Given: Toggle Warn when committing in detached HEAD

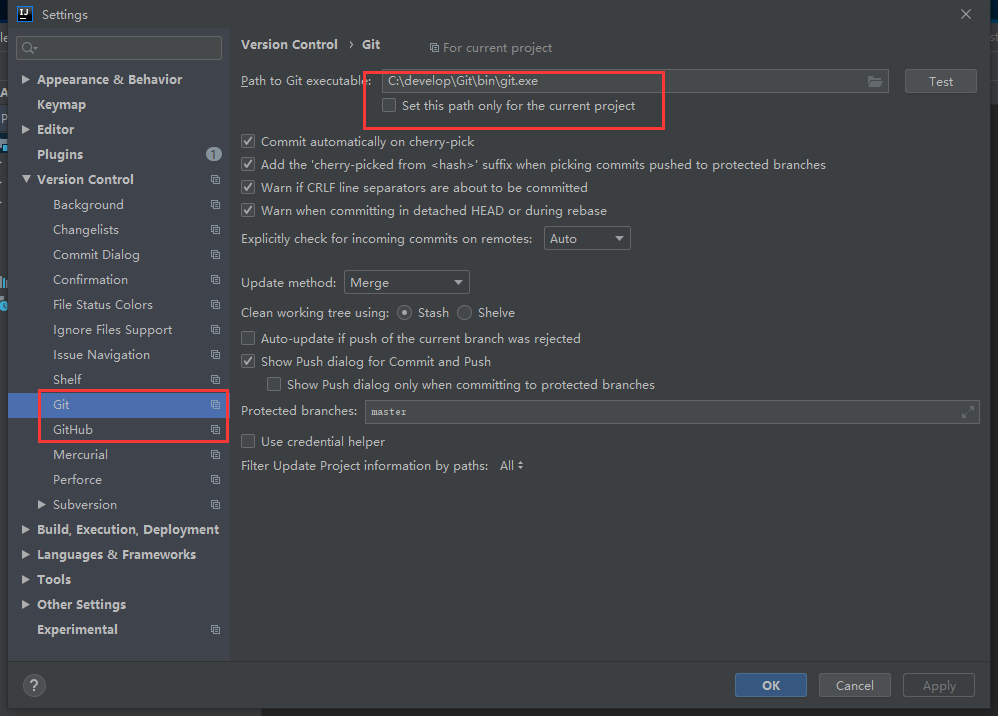Looking at the screenshot, I should pyautogui.click(x=248, y=210).
